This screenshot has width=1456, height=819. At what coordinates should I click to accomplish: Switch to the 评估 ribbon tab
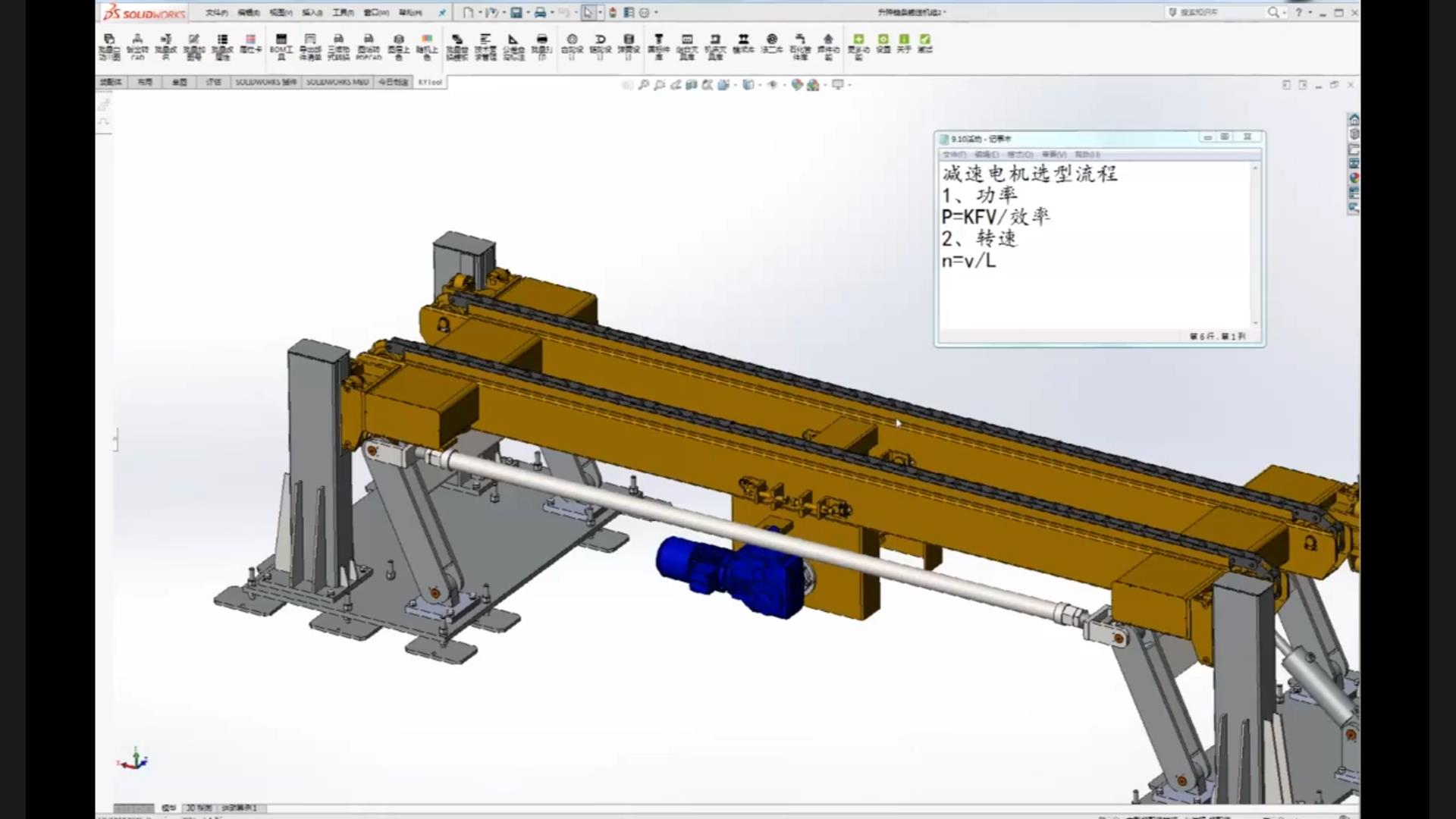point(214,82)
